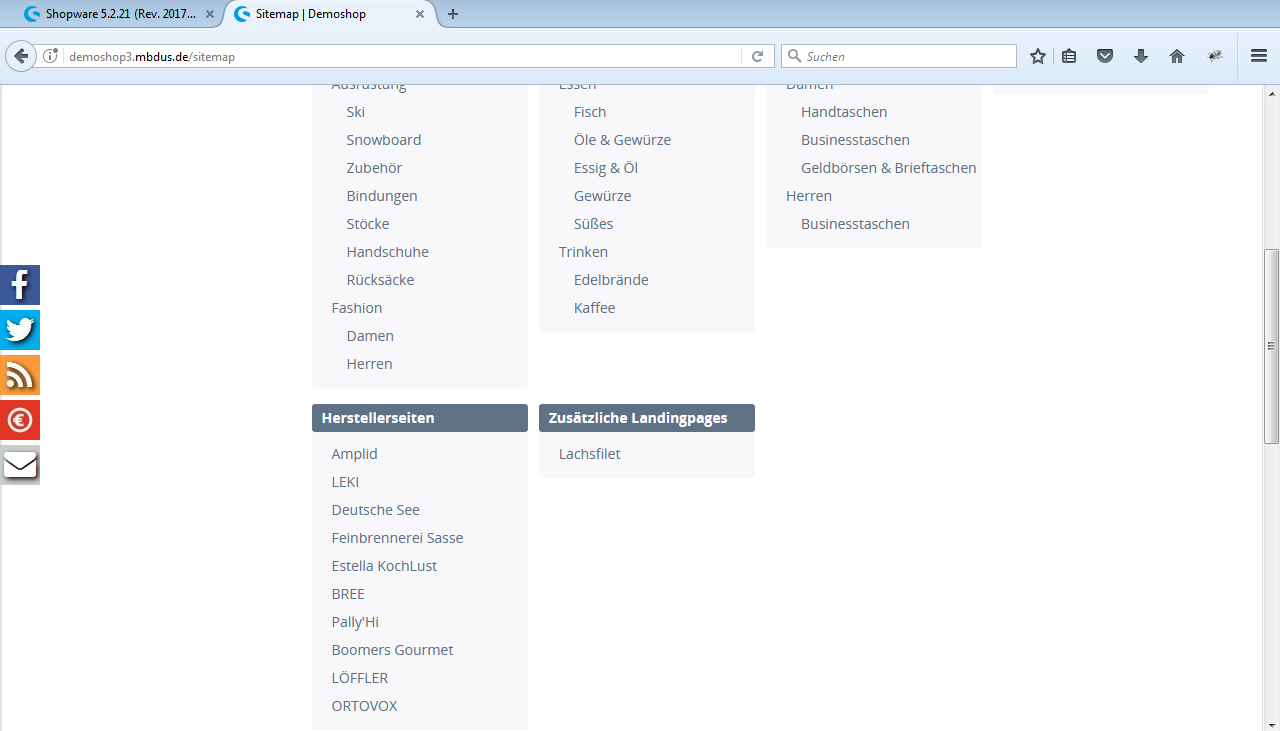1280x731 pixels.
Task: Open the Facebook share sidebar icon
Action: (20, 285)
